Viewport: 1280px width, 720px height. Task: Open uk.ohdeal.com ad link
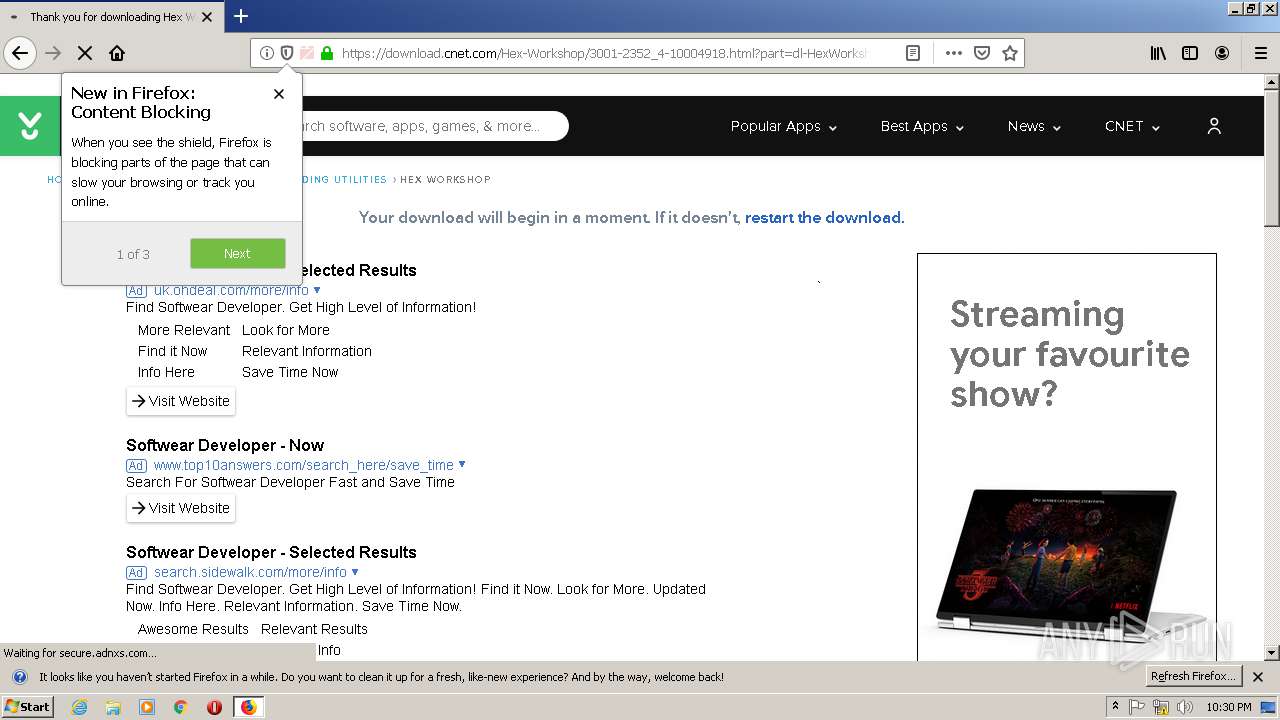pyautogui.click(x=231, y=290)
